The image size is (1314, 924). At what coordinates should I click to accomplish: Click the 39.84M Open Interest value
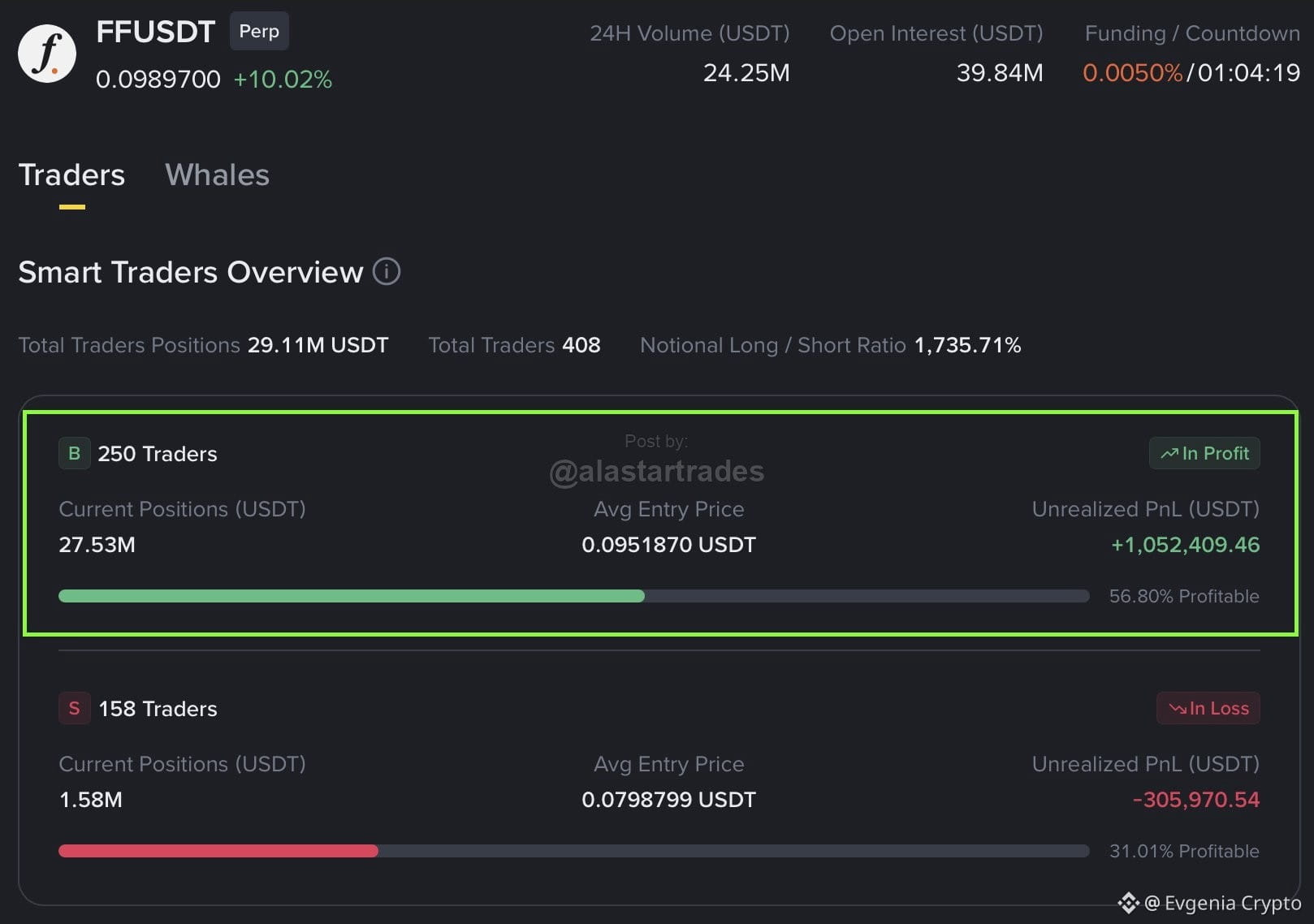pos(1000,73)
